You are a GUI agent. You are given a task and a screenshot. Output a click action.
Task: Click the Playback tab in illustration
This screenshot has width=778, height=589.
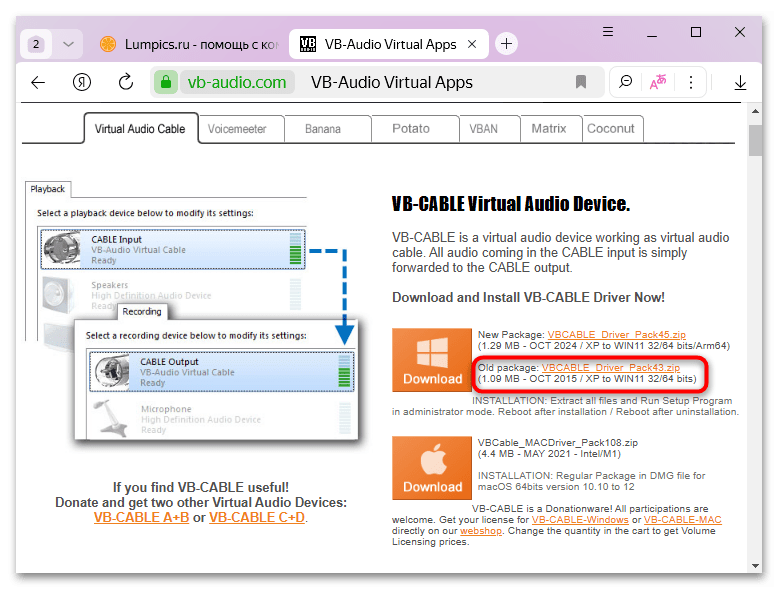[x=48, y=189]
